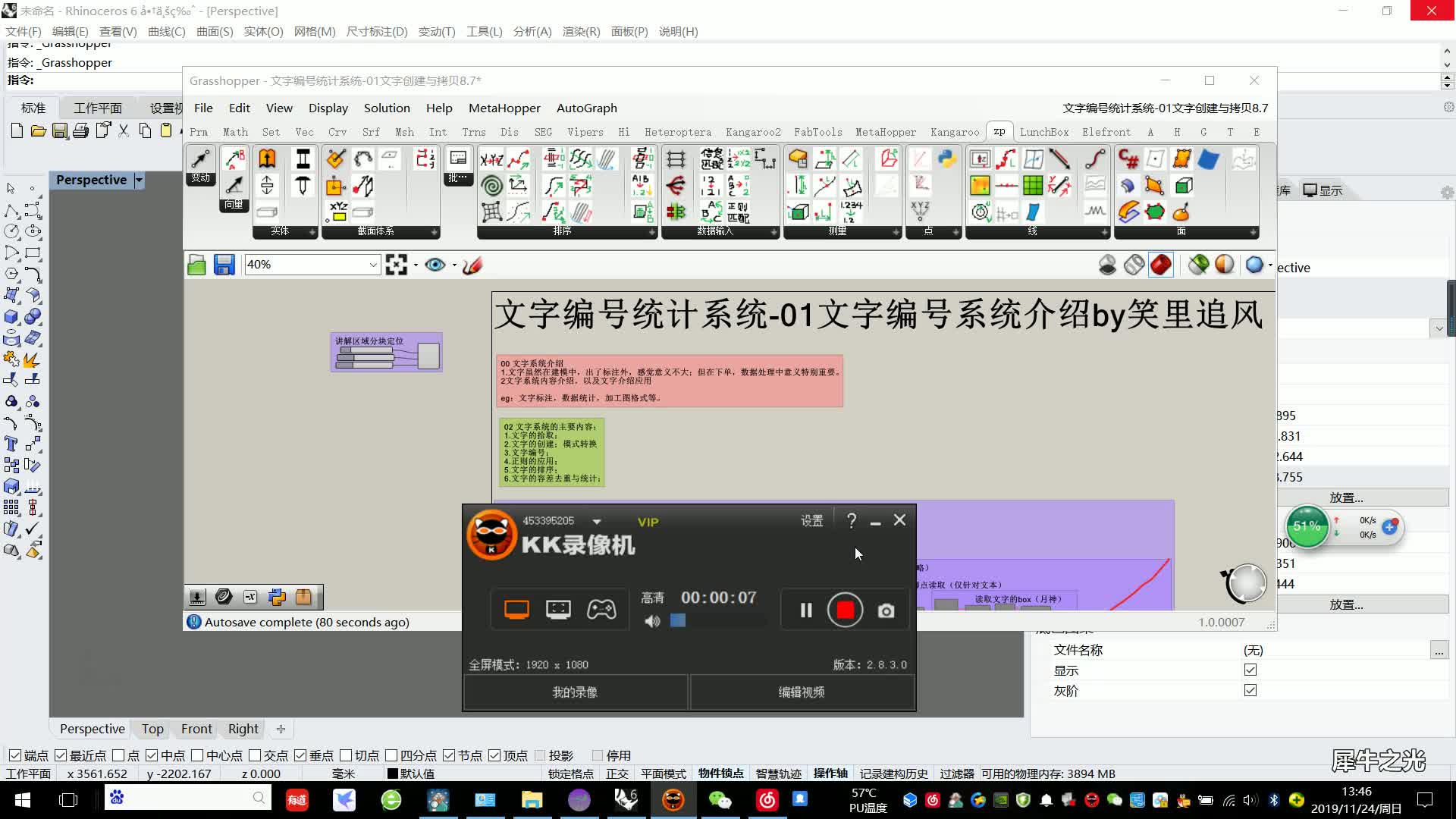Open 我的录像 in KK recorder
1456x819 pixels.
point(576,692)
